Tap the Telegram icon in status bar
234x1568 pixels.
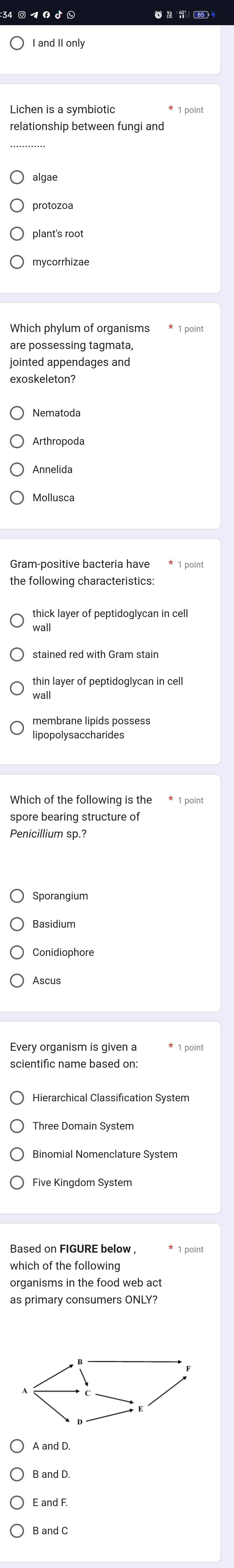(34, 15)
